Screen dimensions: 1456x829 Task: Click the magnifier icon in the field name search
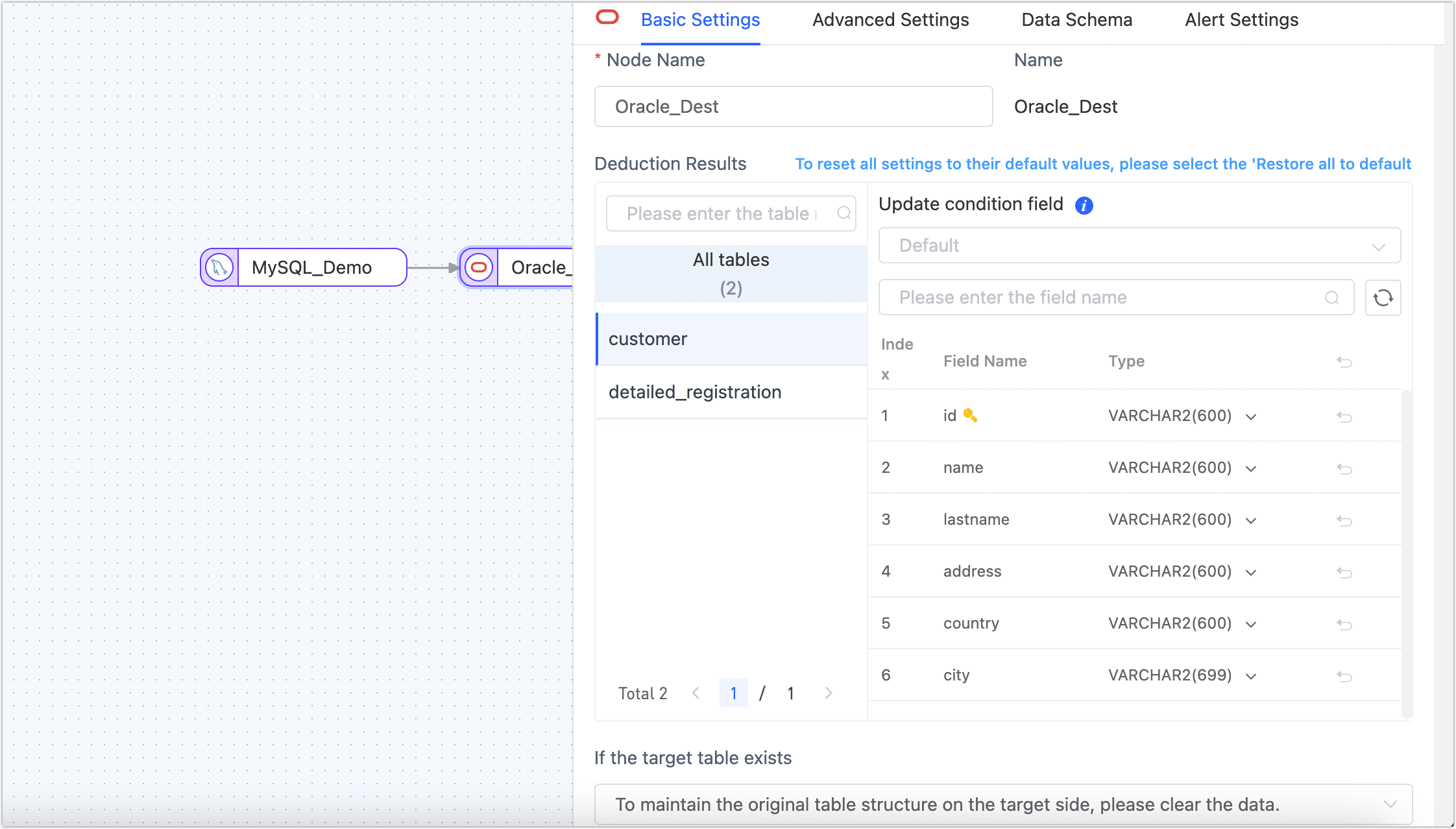1333,298
